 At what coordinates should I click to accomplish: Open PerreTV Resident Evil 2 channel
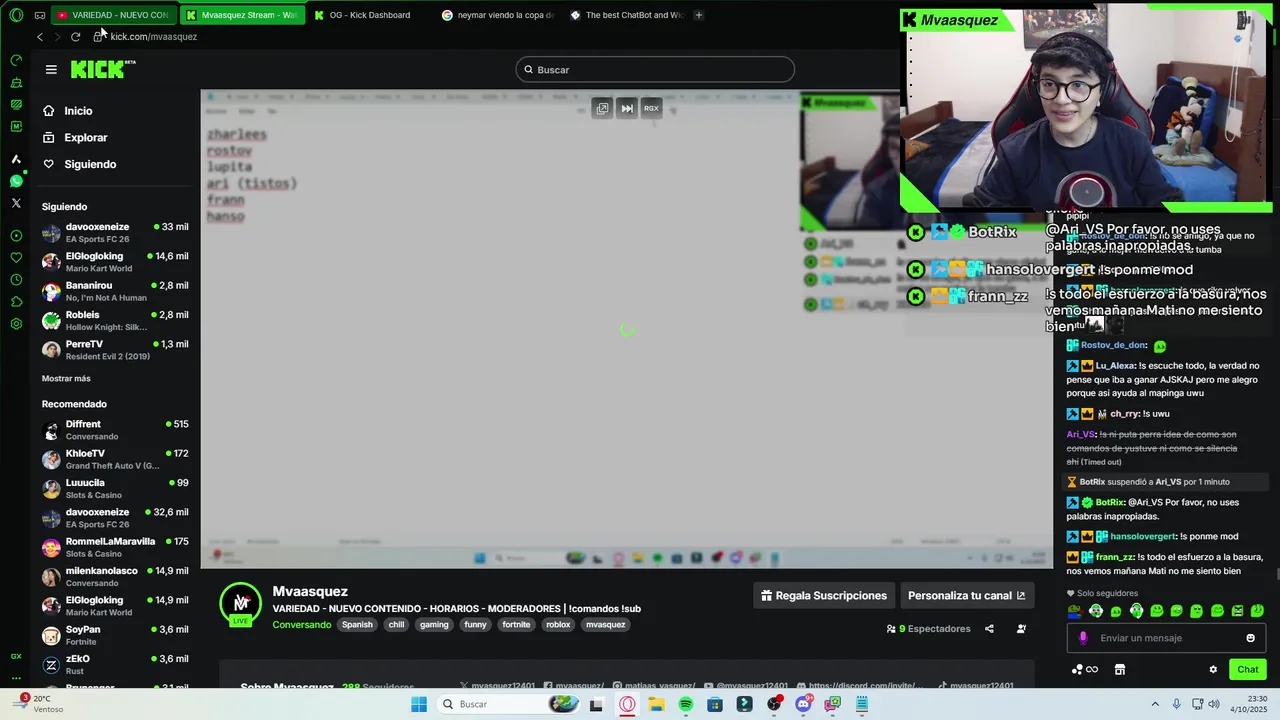[x=115, y=350]
